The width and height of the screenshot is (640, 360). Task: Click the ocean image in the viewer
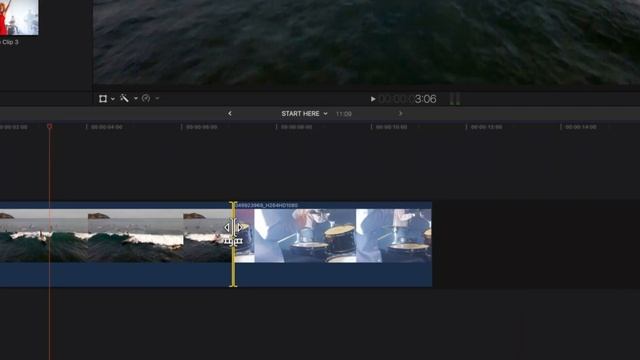367,42
